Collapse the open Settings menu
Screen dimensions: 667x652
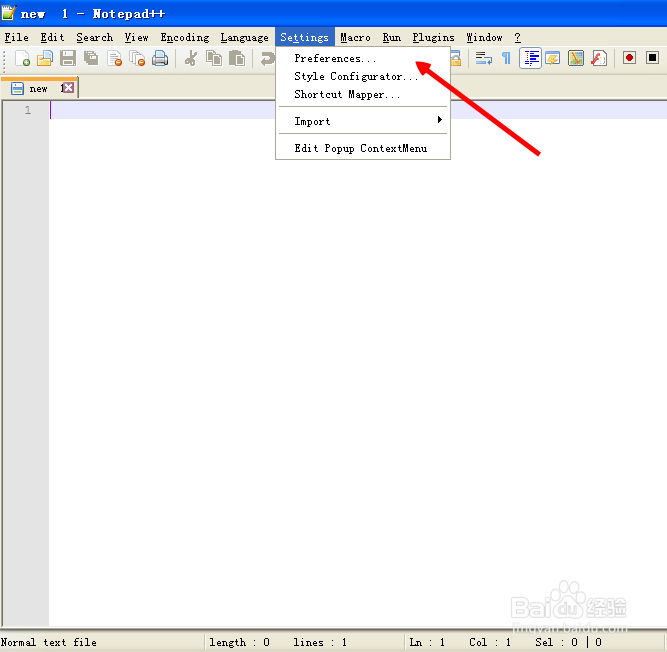pos(305,37)
